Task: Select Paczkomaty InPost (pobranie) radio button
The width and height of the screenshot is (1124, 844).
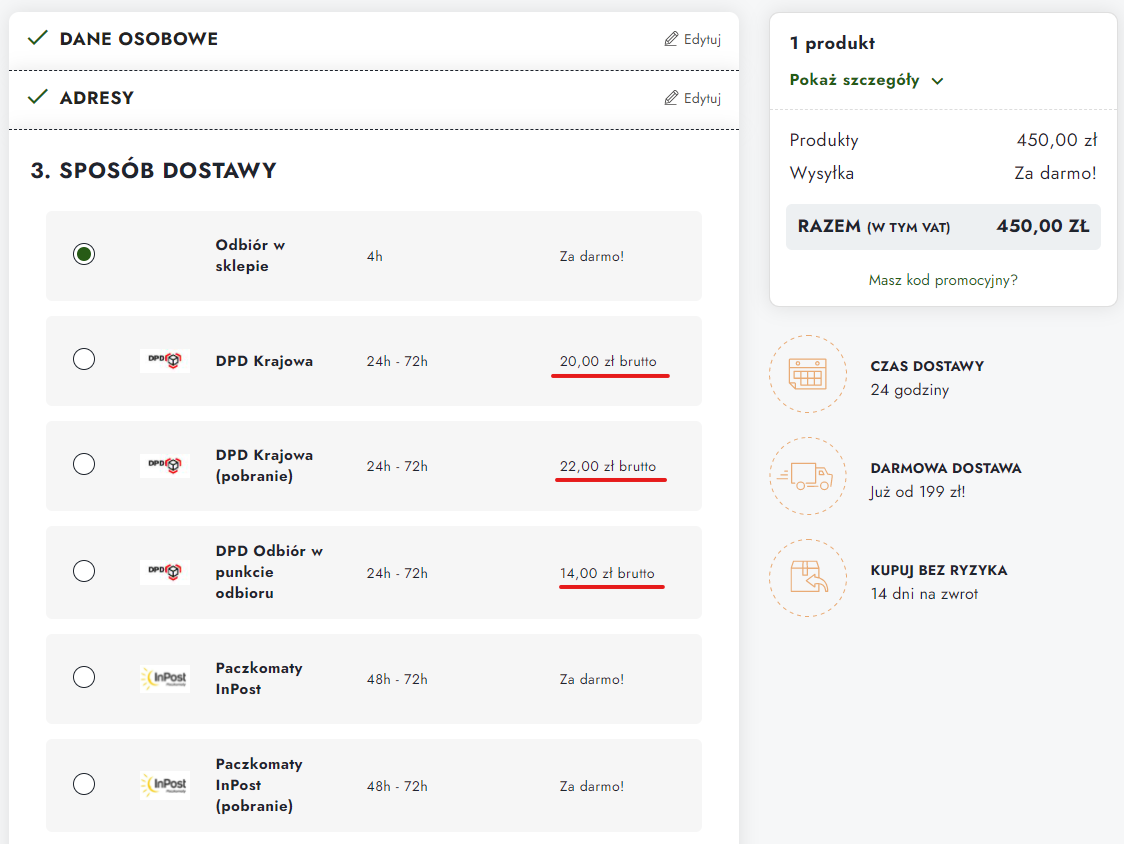Action: point(84,783)
